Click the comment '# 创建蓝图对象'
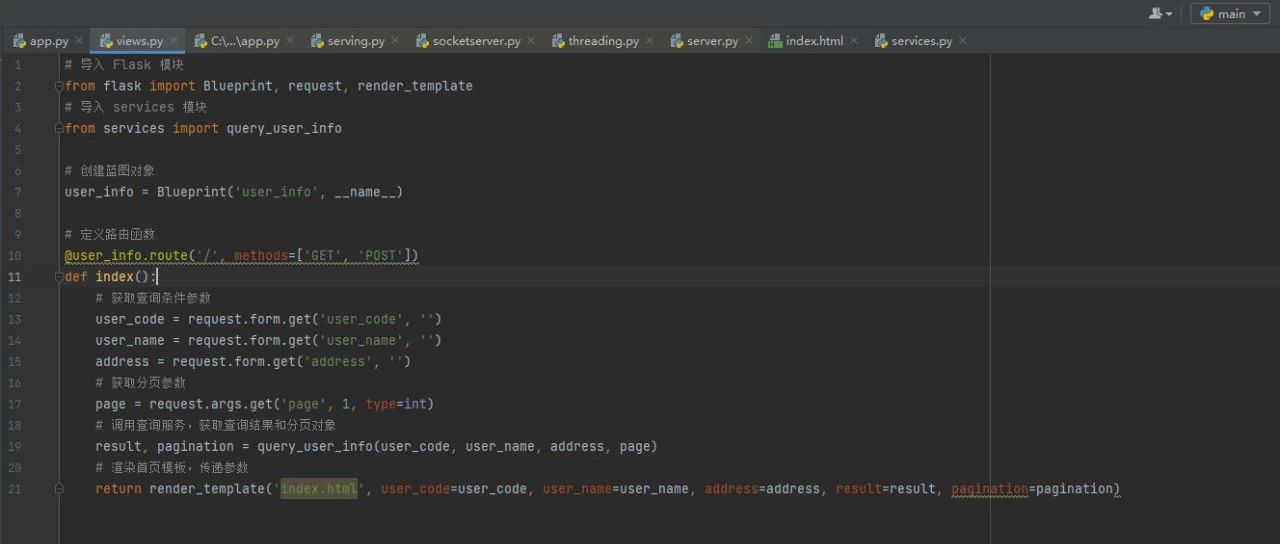 (110, 171)
